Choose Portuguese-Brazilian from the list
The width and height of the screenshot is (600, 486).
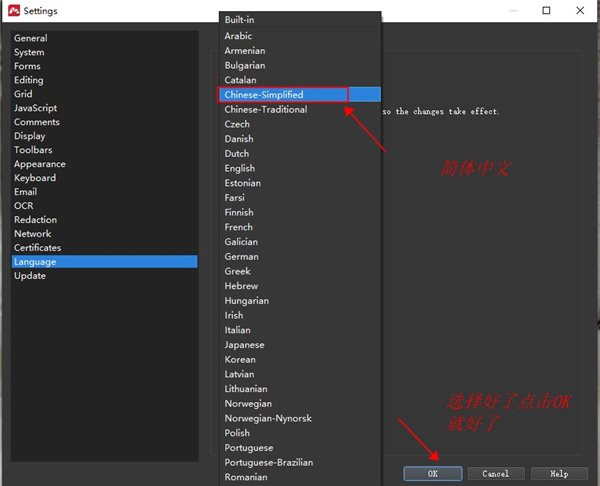click(x=269, y=463)
